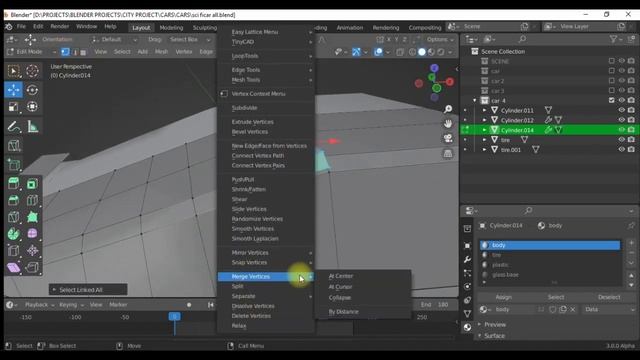640x360 pixels.
Task: Click the viewport zoom magnifier icon
Action: [448, 109]
